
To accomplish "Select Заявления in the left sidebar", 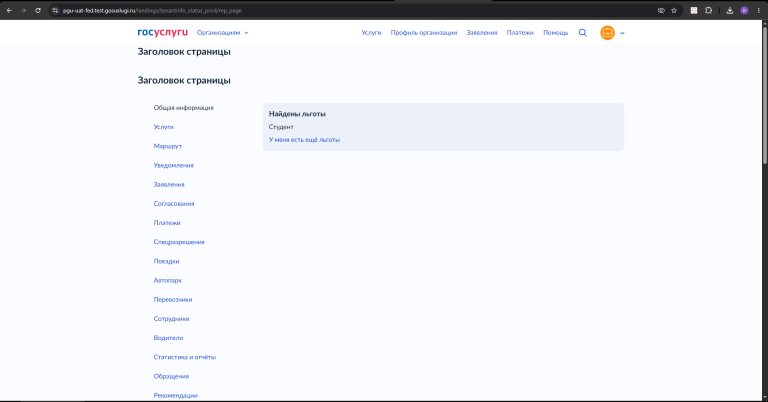I will 169,184.
